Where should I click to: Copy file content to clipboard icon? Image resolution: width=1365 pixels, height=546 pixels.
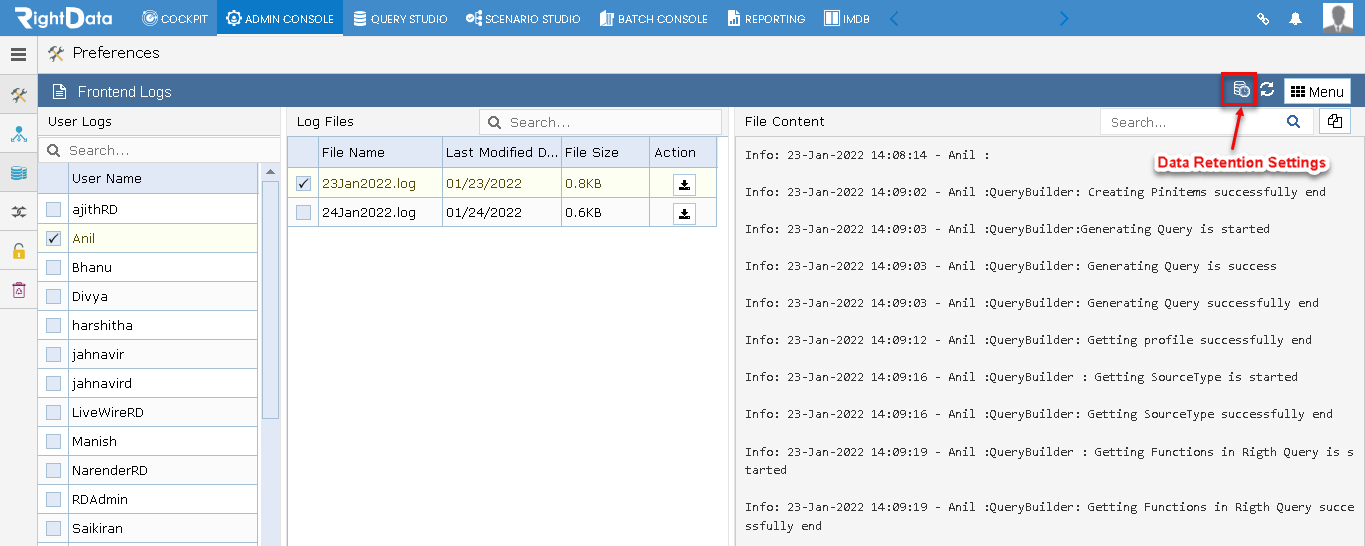tap(1335, 121)
